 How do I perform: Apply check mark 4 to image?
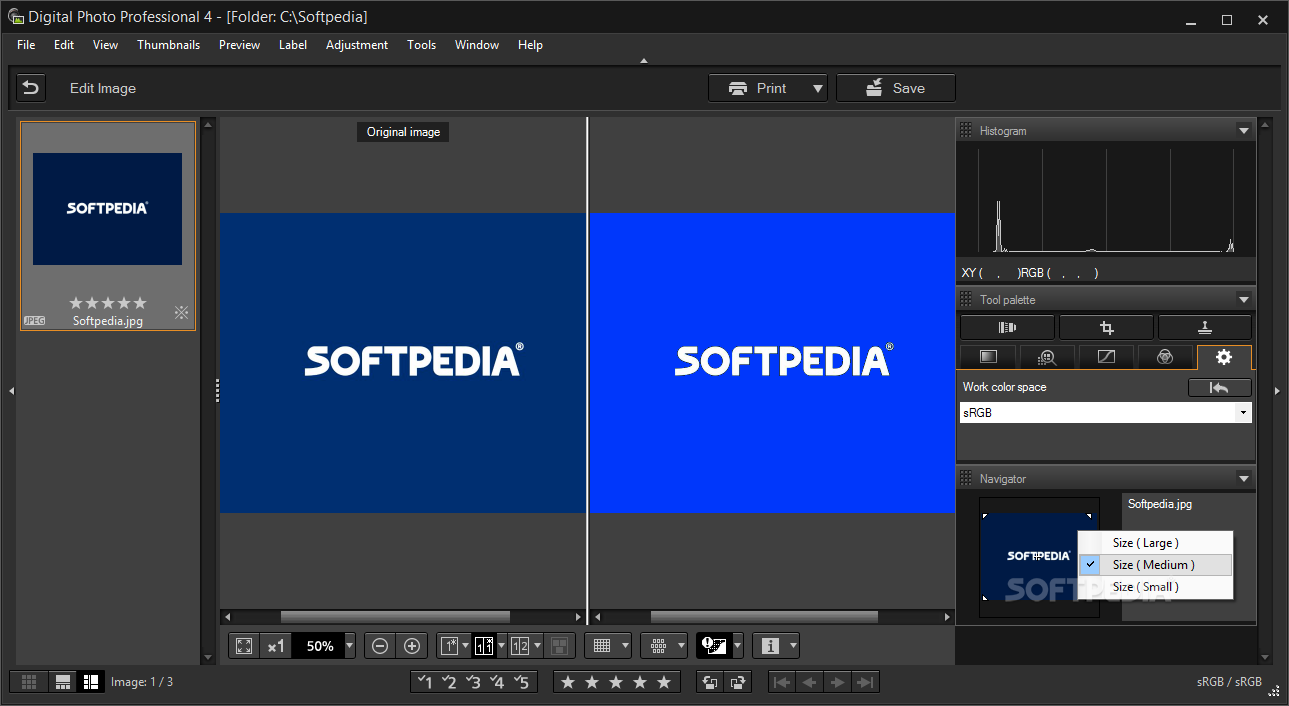pyautogui.click(x=498, y=682)
